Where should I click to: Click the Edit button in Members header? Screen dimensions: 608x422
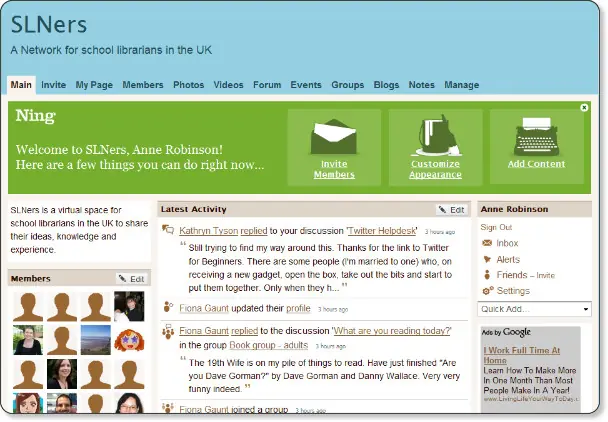132,278
